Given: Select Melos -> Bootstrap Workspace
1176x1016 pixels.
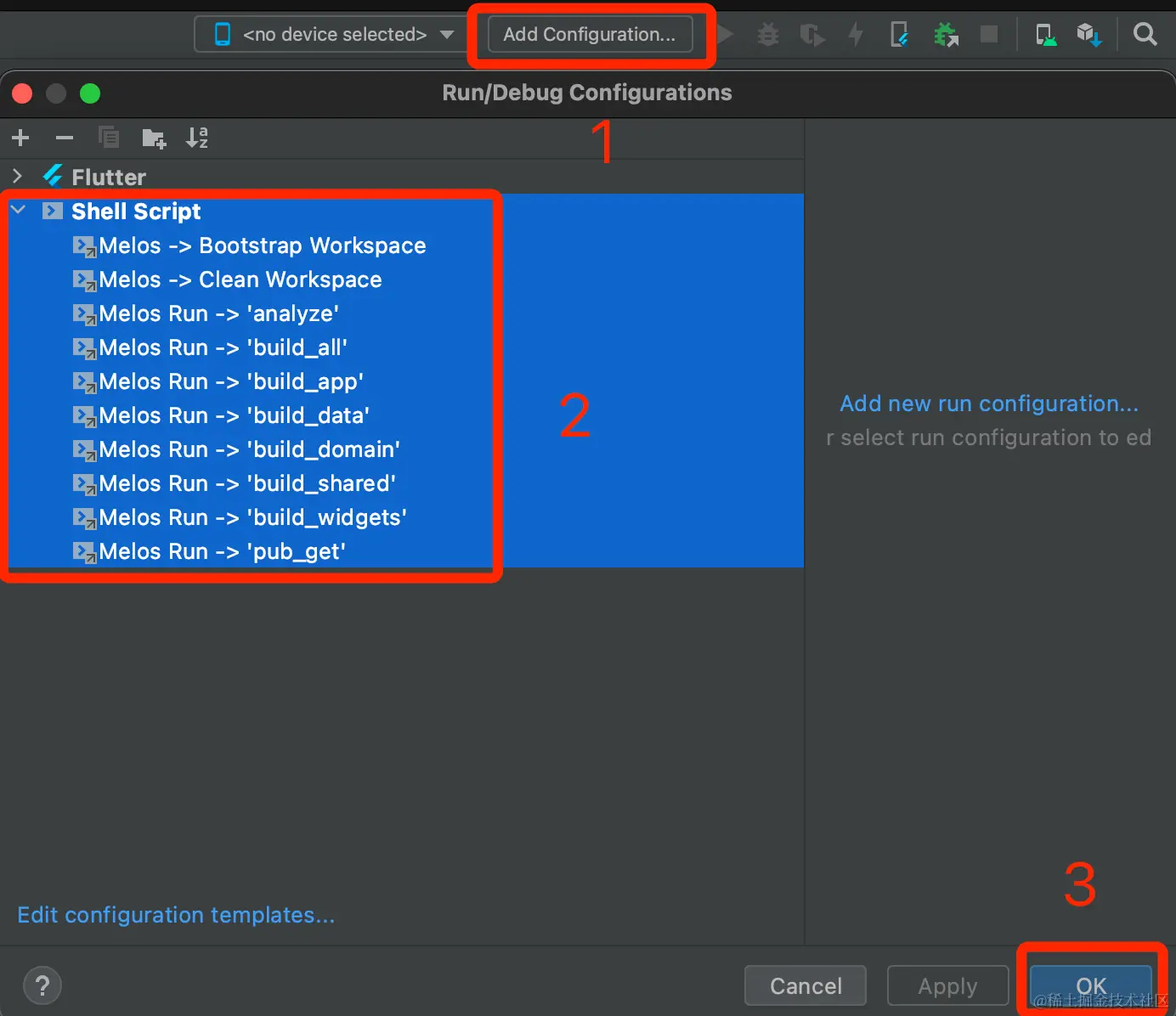Looking at the screenshot, I should [263, 246].
